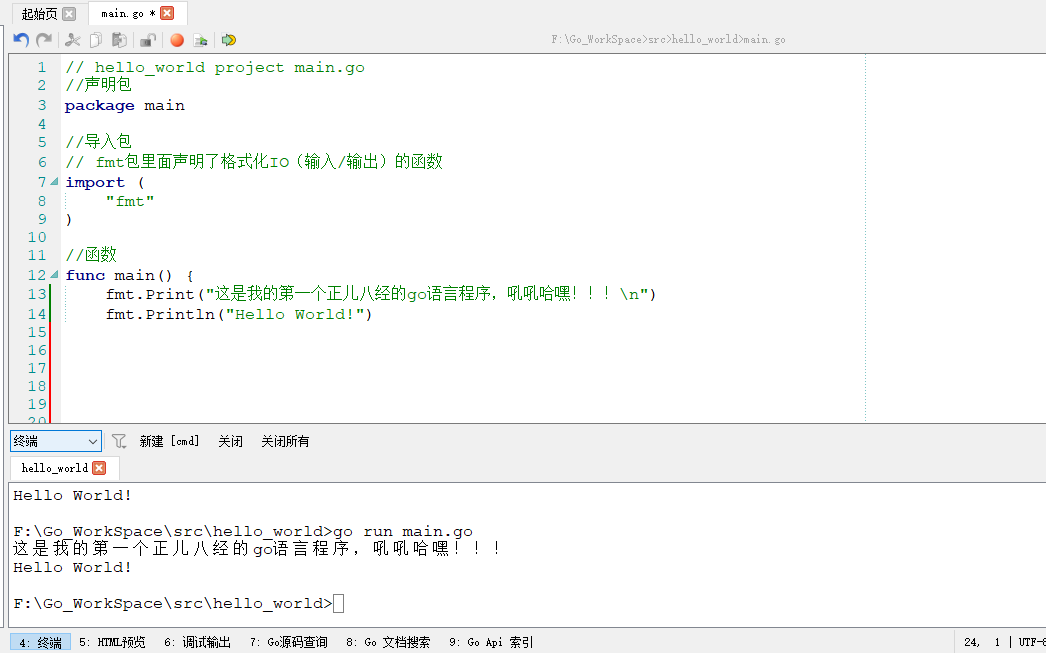Screen dimensions: 1046x653
Task: Open the 7: Go源码查询 panel
Action: tap(289, 642)
